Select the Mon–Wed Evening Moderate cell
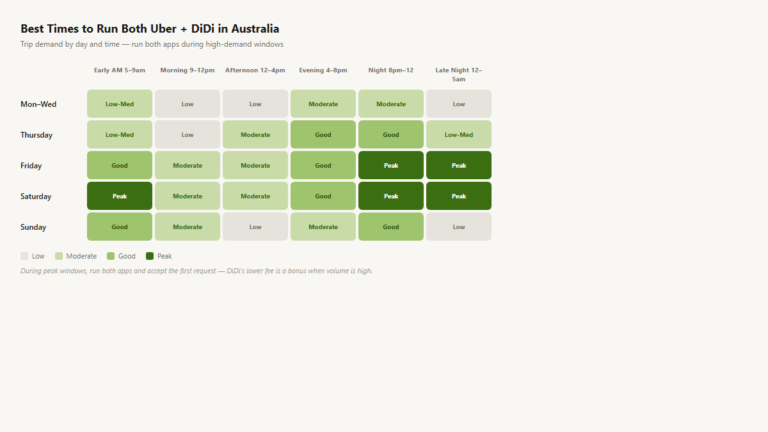The height and width of the screenshot is (432, 768). coord(323,104)
